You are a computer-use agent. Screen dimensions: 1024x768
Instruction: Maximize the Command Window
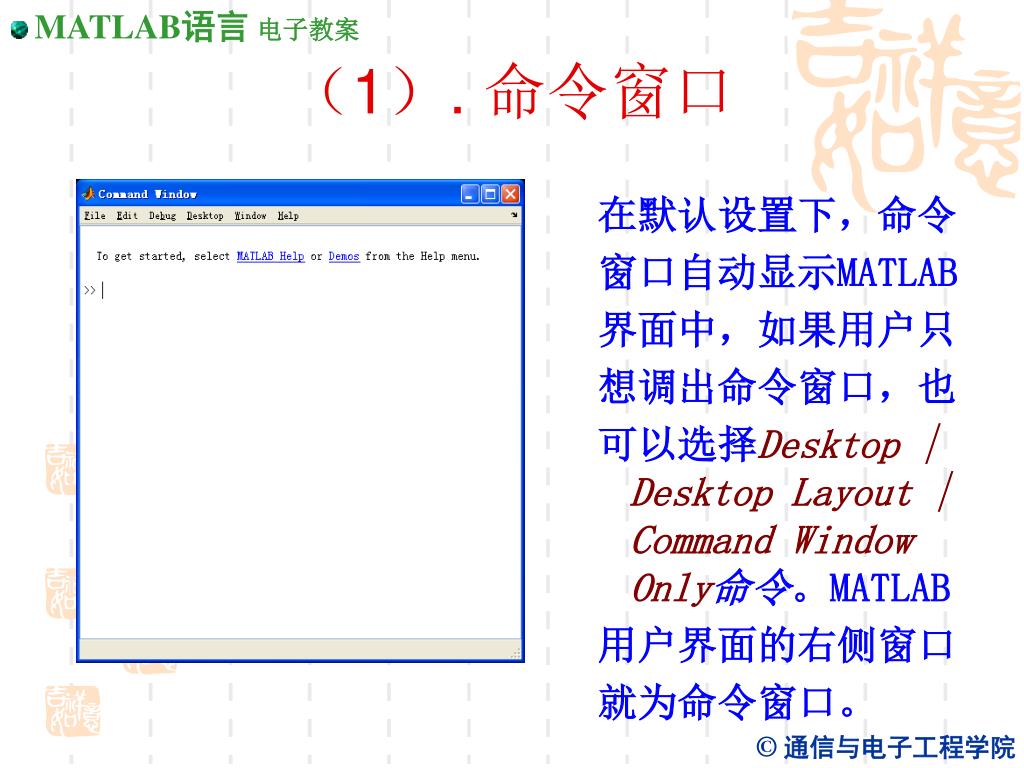pyautogui.click(x=490, y=194)
